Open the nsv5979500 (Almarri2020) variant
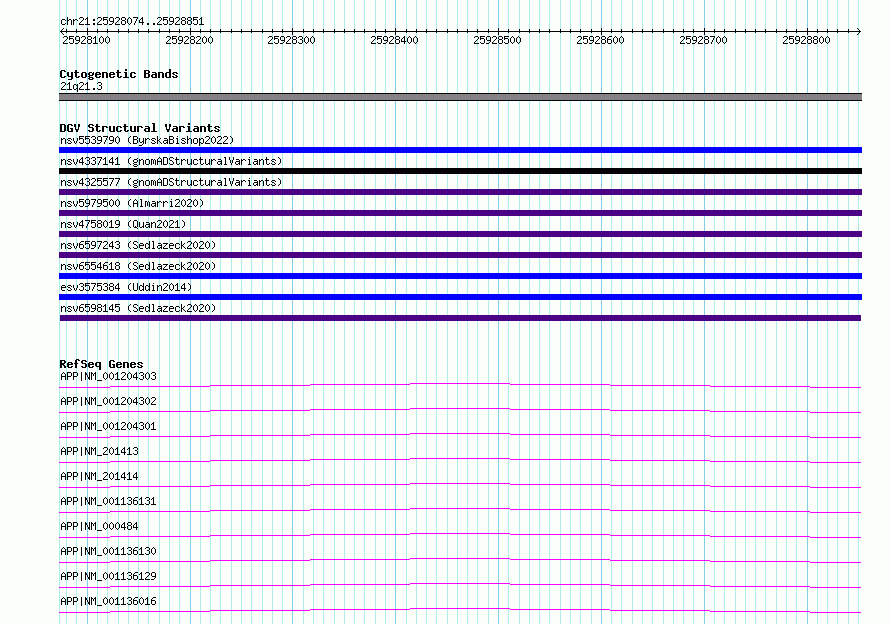 click(132, 203)
